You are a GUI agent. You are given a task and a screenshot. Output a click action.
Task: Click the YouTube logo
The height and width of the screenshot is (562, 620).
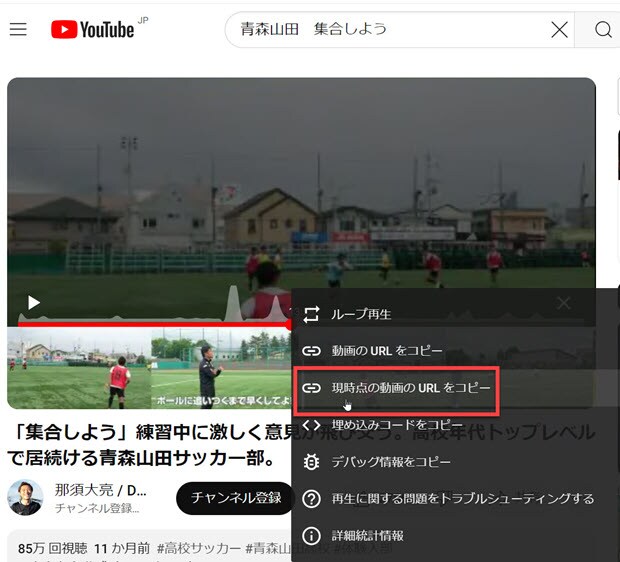tap(93, 29)
